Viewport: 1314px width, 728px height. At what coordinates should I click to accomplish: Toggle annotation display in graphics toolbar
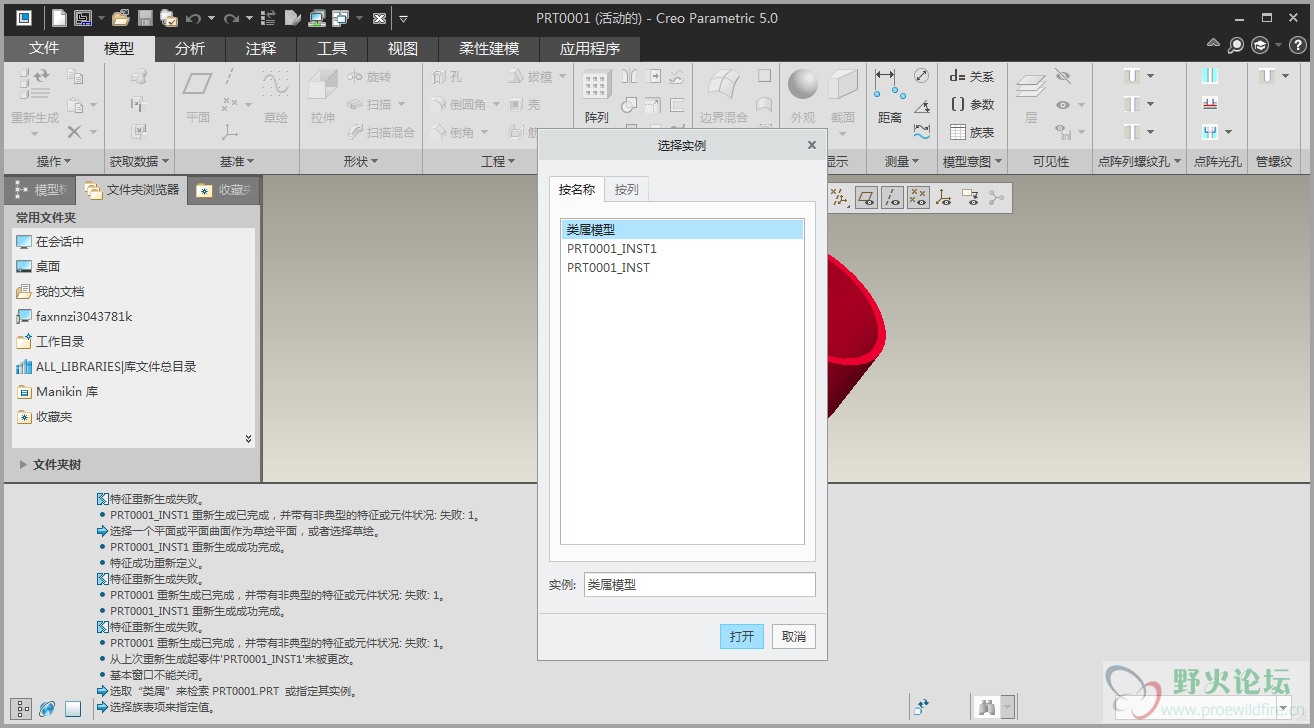(970, 198)
